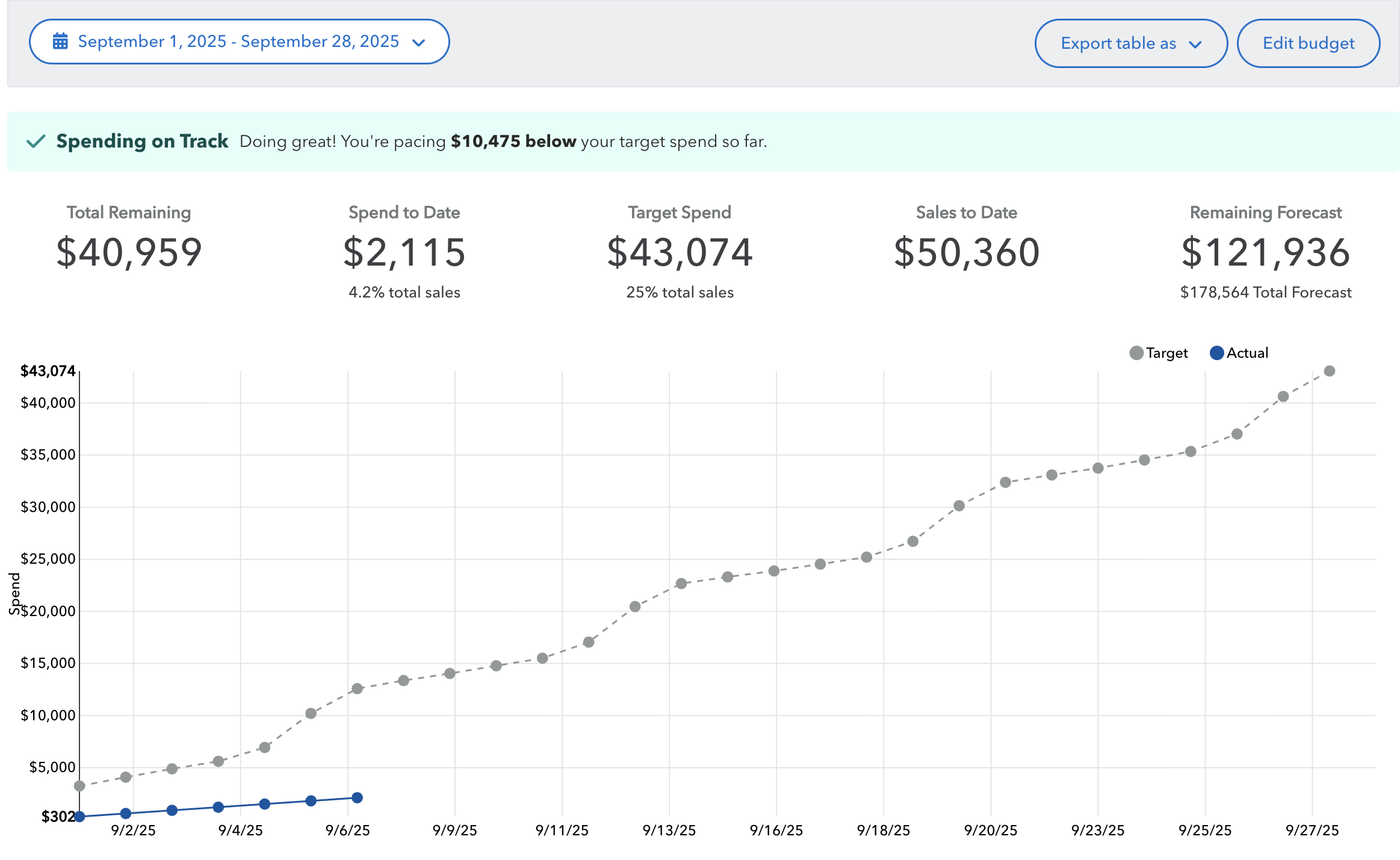
Task: Click the Remaining Forecast $121,936 value
Action: [x=1266, y=252]
